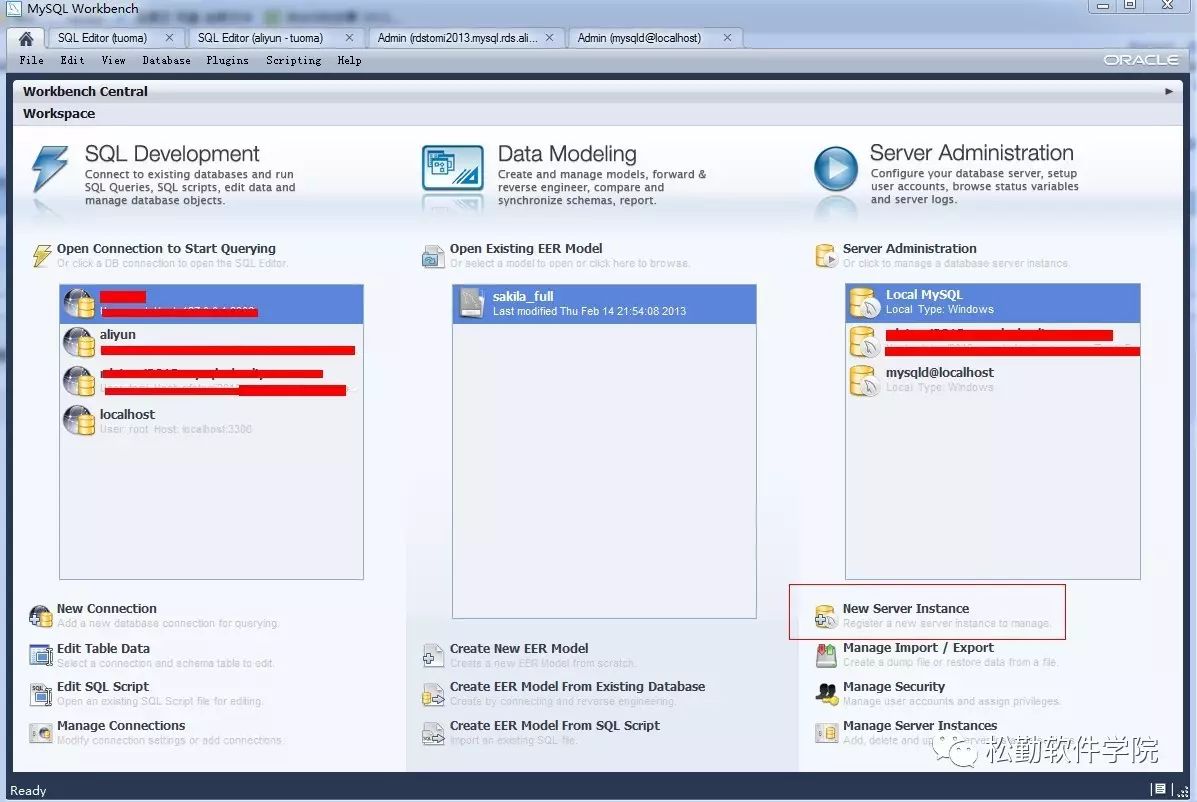This screenshot has height=802, width=1197.
Task: Open the Plugins menu
Action: pyautogui.click(x=227, y=60)
